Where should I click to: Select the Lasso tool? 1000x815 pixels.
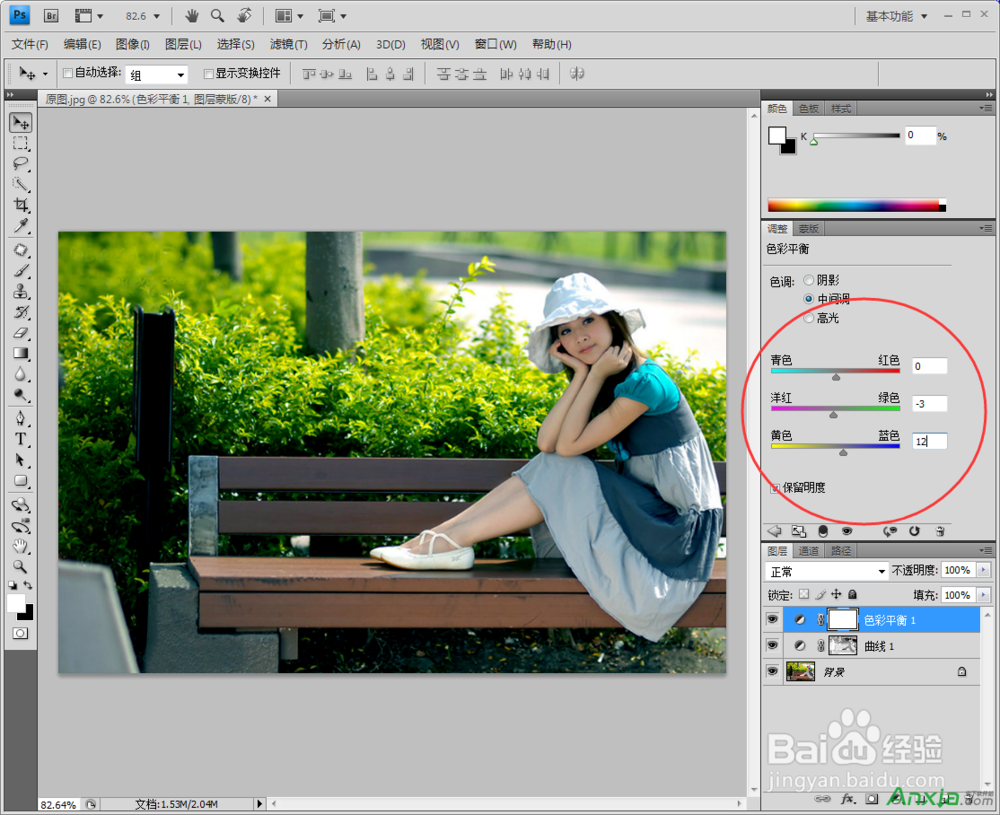pos(20,164)
